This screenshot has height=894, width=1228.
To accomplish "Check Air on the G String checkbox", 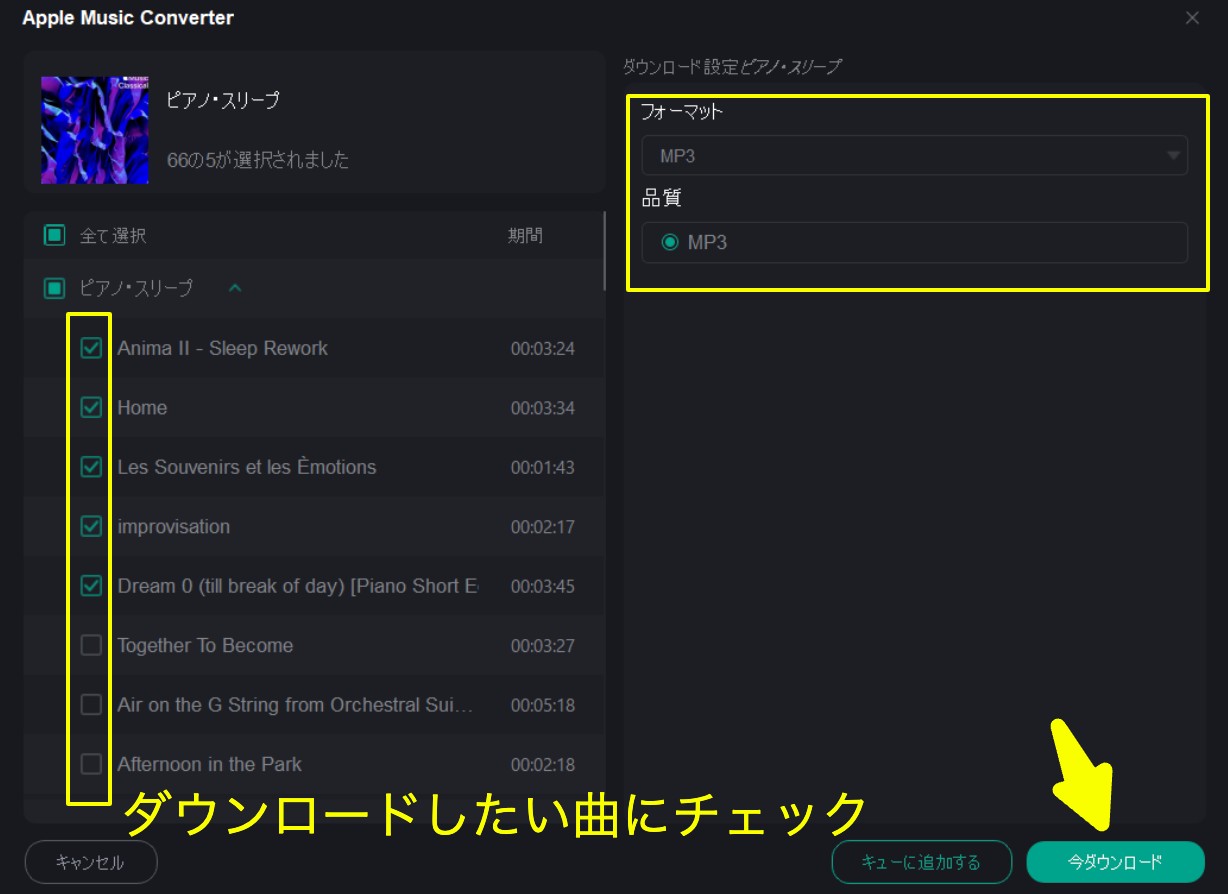I will click(x=91, y=705).
